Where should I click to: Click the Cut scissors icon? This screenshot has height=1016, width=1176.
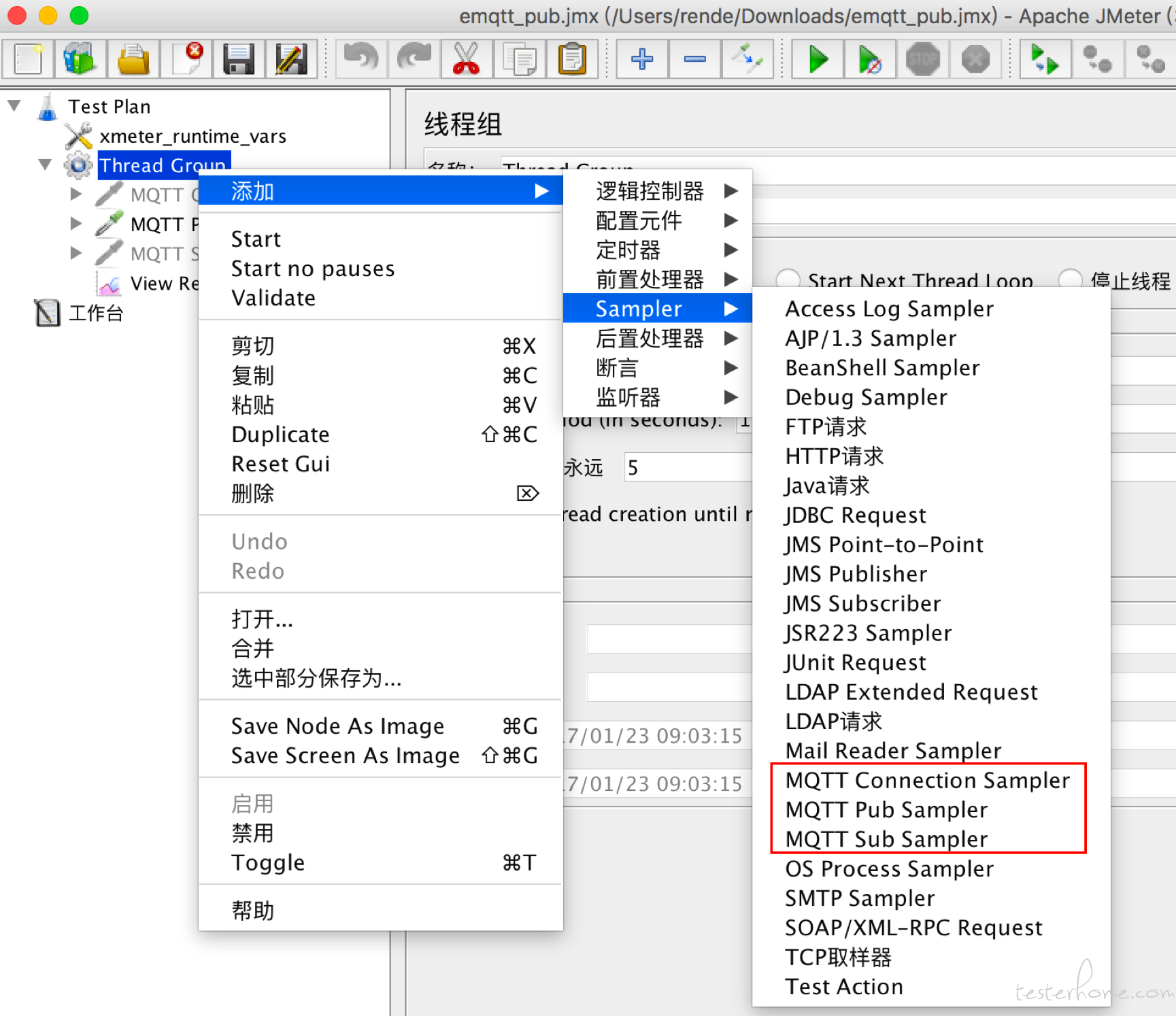(467, 59)
